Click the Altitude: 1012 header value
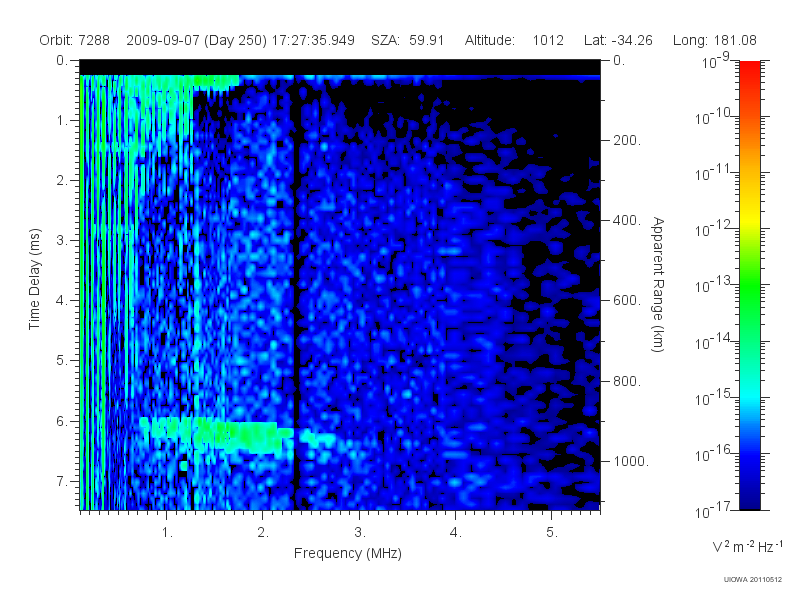The image size is (800, 600). click(x=514, y=40)
